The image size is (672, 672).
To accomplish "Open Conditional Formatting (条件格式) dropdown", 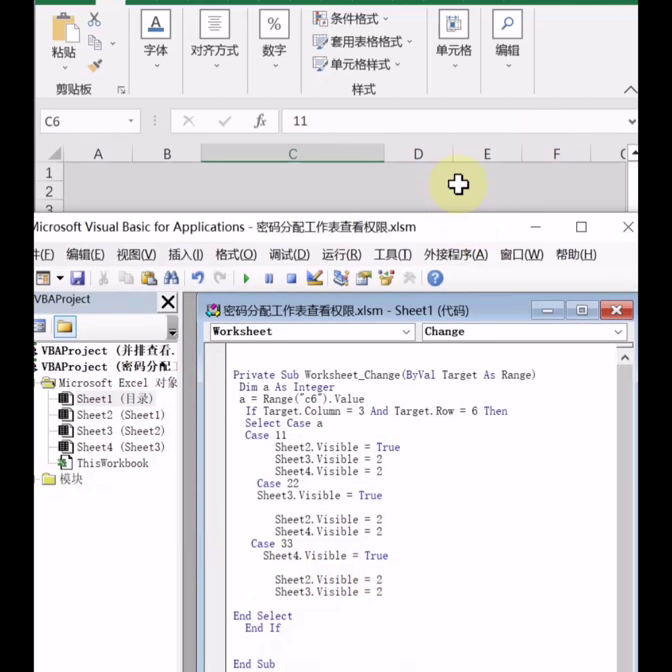I will (x=351, y=18).
